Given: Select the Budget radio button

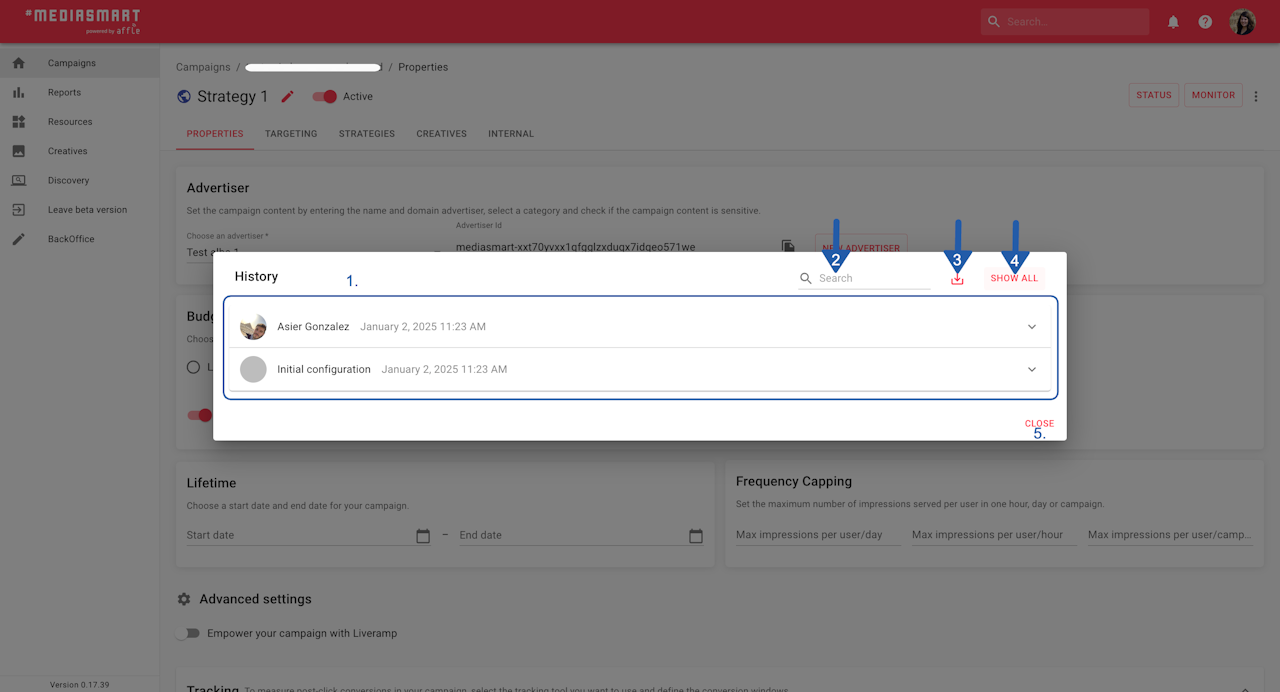Looking at the screenshot, I should (194, 367).
